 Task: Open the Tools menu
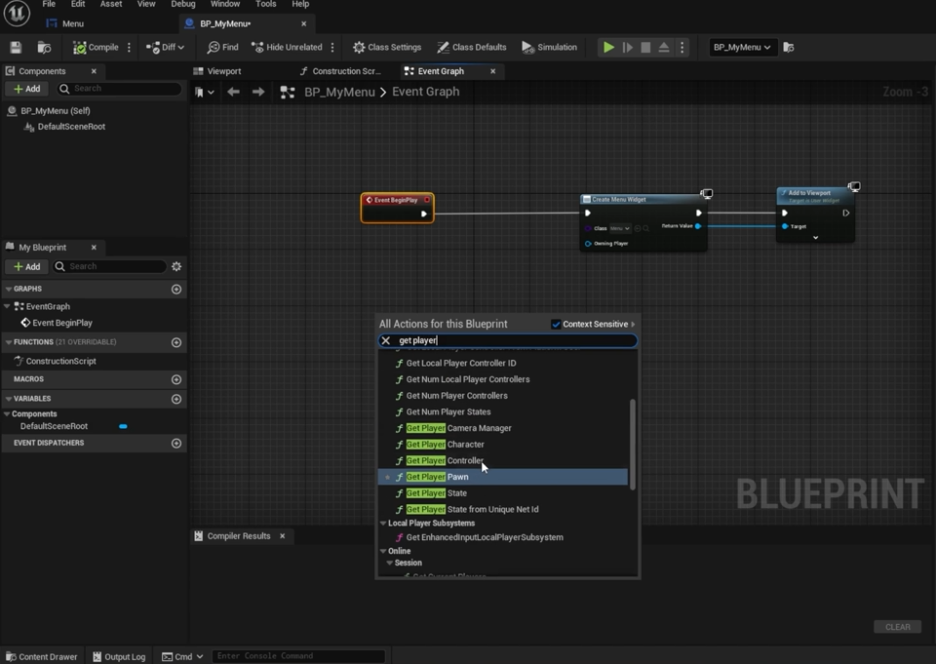pyautogui.click(x=266, y=4)
